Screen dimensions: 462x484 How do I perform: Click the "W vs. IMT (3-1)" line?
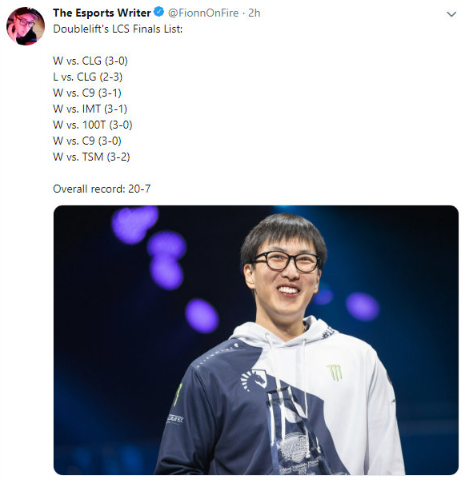pos(90,109)
